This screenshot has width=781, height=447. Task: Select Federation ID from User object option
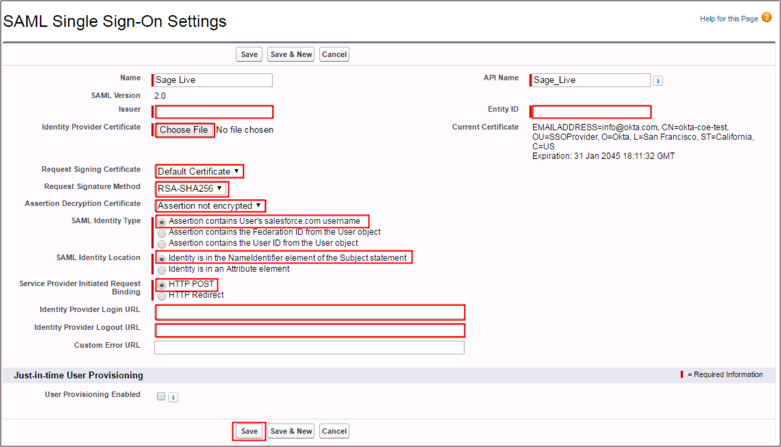pyautogui.click(x=162, y=232)
